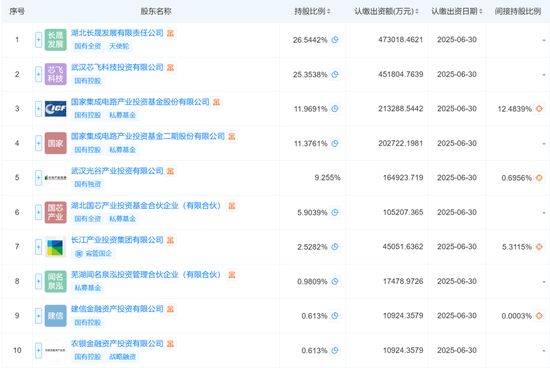
Task: Expand row of 芜湖闻名泉泓投资管理合伙企业
Action: [x=39, y=281]
